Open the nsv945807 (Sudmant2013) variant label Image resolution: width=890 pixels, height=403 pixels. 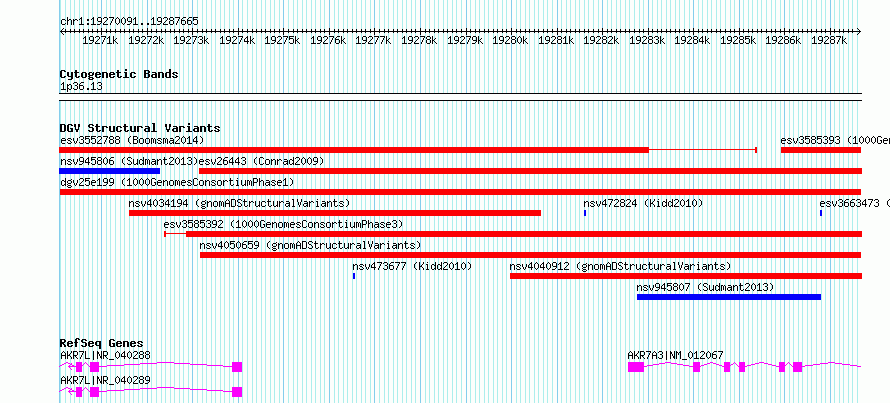pos(705,287)
